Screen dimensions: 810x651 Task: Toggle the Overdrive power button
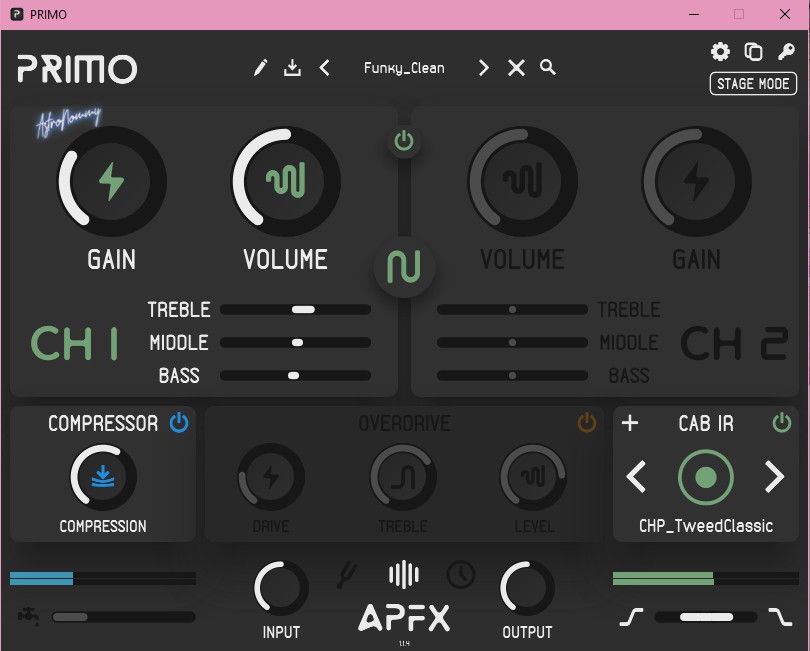point(586,423)
